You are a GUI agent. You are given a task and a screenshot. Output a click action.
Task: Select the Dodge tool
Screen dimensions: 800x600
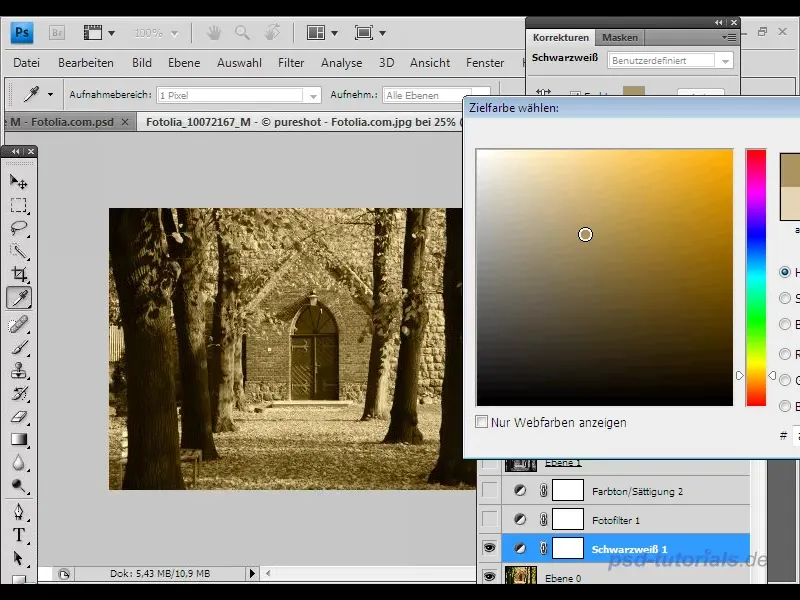19,486
